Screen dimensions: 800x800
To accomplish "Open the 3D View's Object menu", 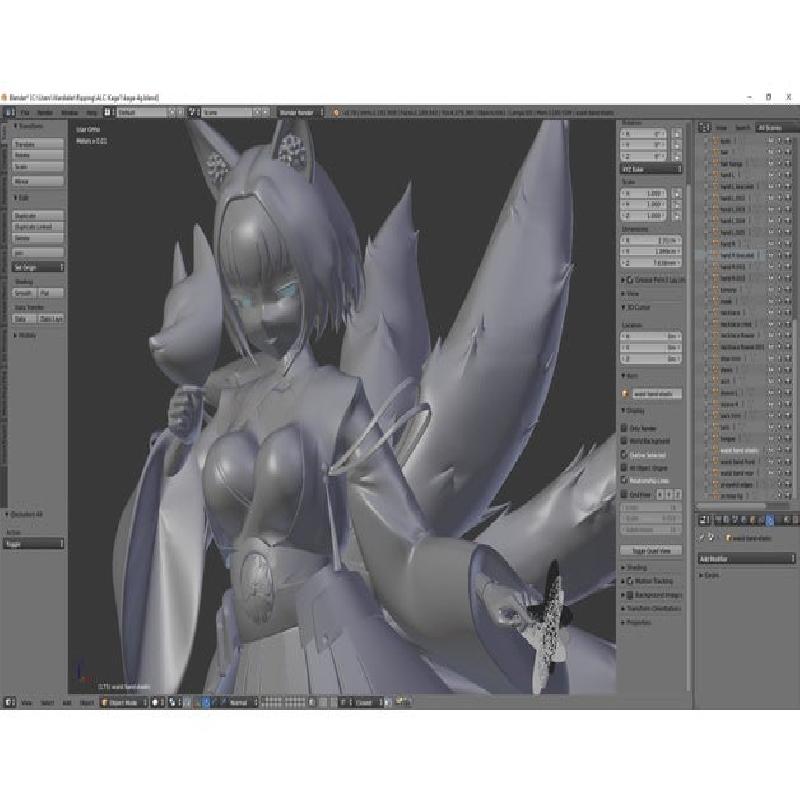I will pos(87,703).
